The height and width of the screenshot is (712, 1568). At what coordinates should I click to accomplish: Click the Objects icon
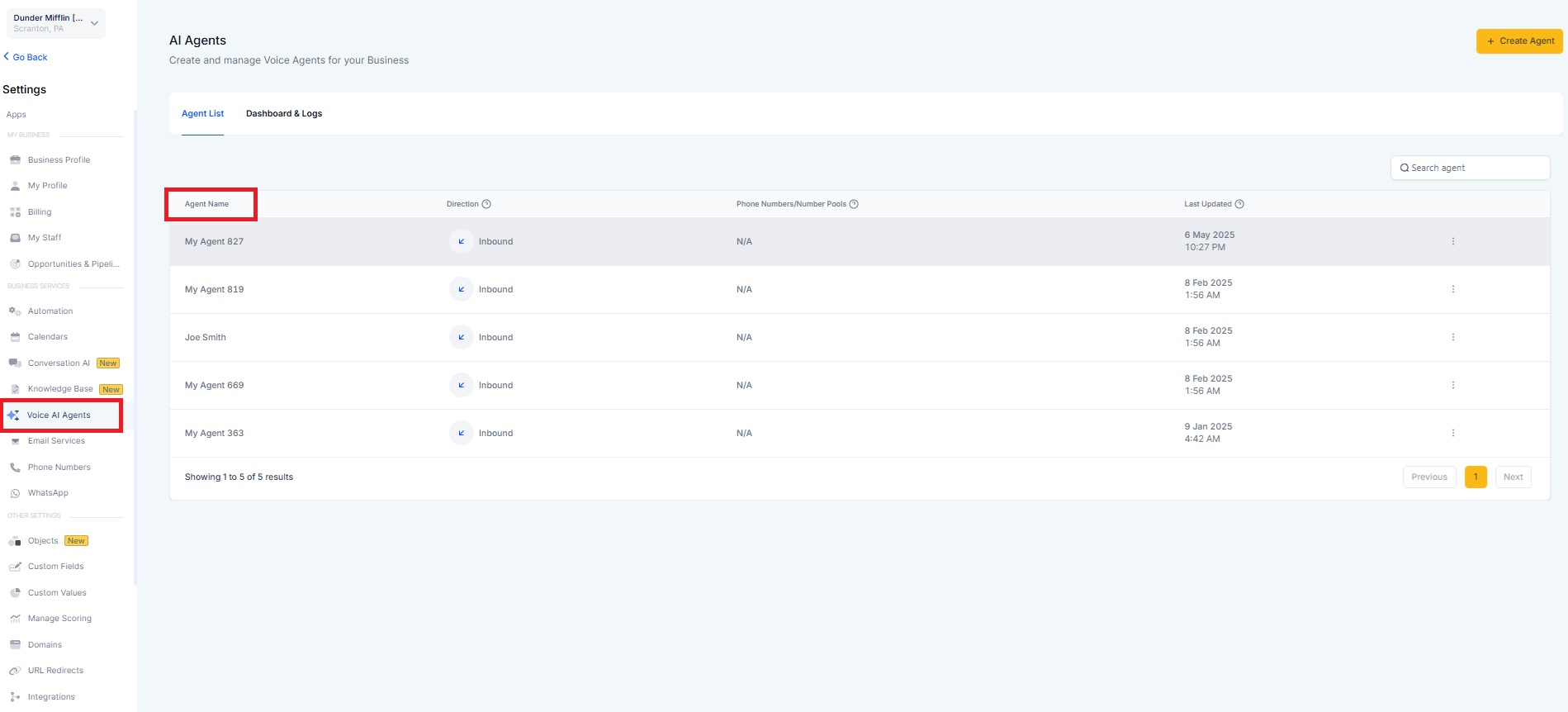(x=15, y=541)
